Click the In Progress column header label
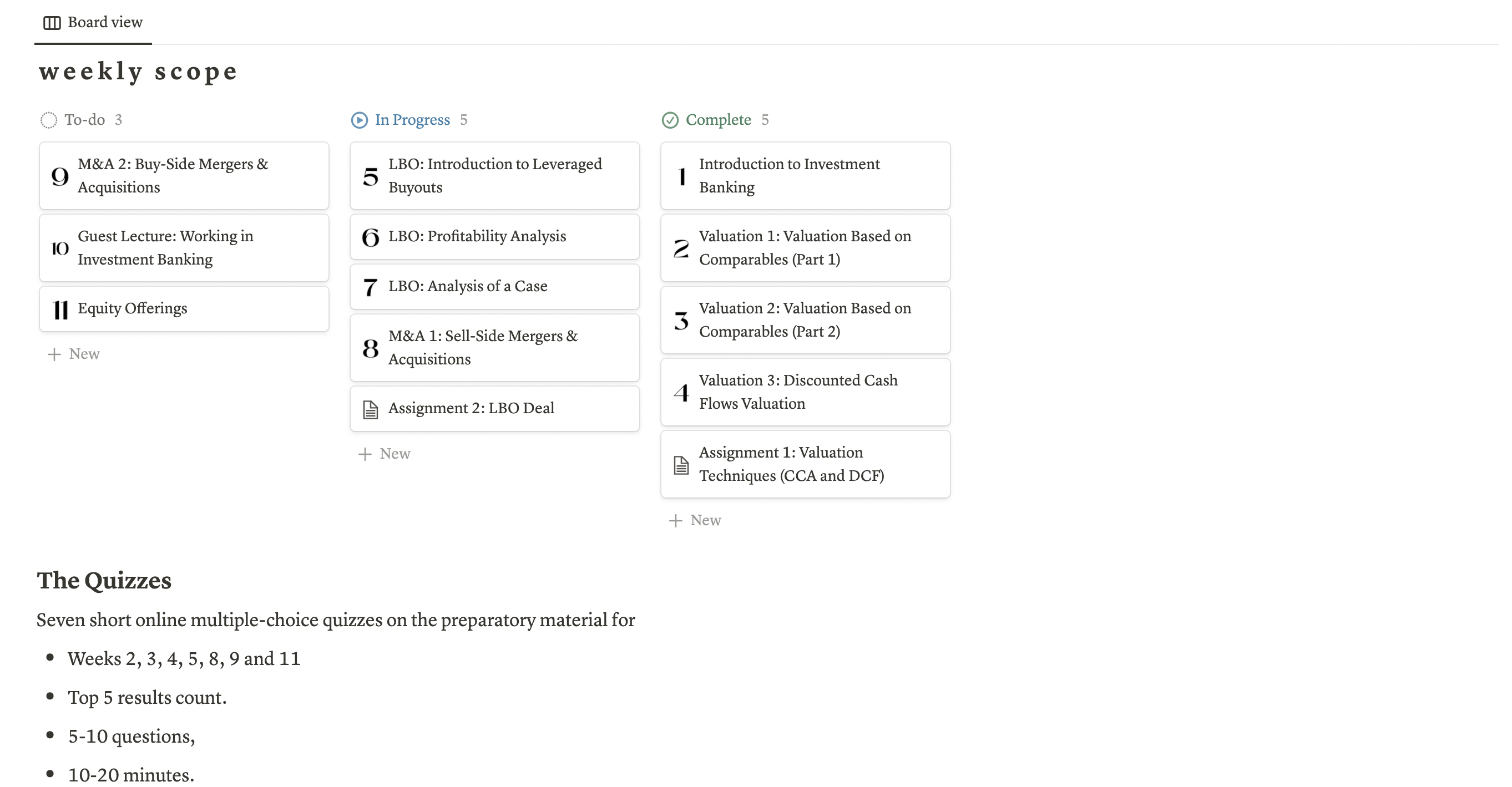Viewport: 1512px width, 787px height. point(412,120)
